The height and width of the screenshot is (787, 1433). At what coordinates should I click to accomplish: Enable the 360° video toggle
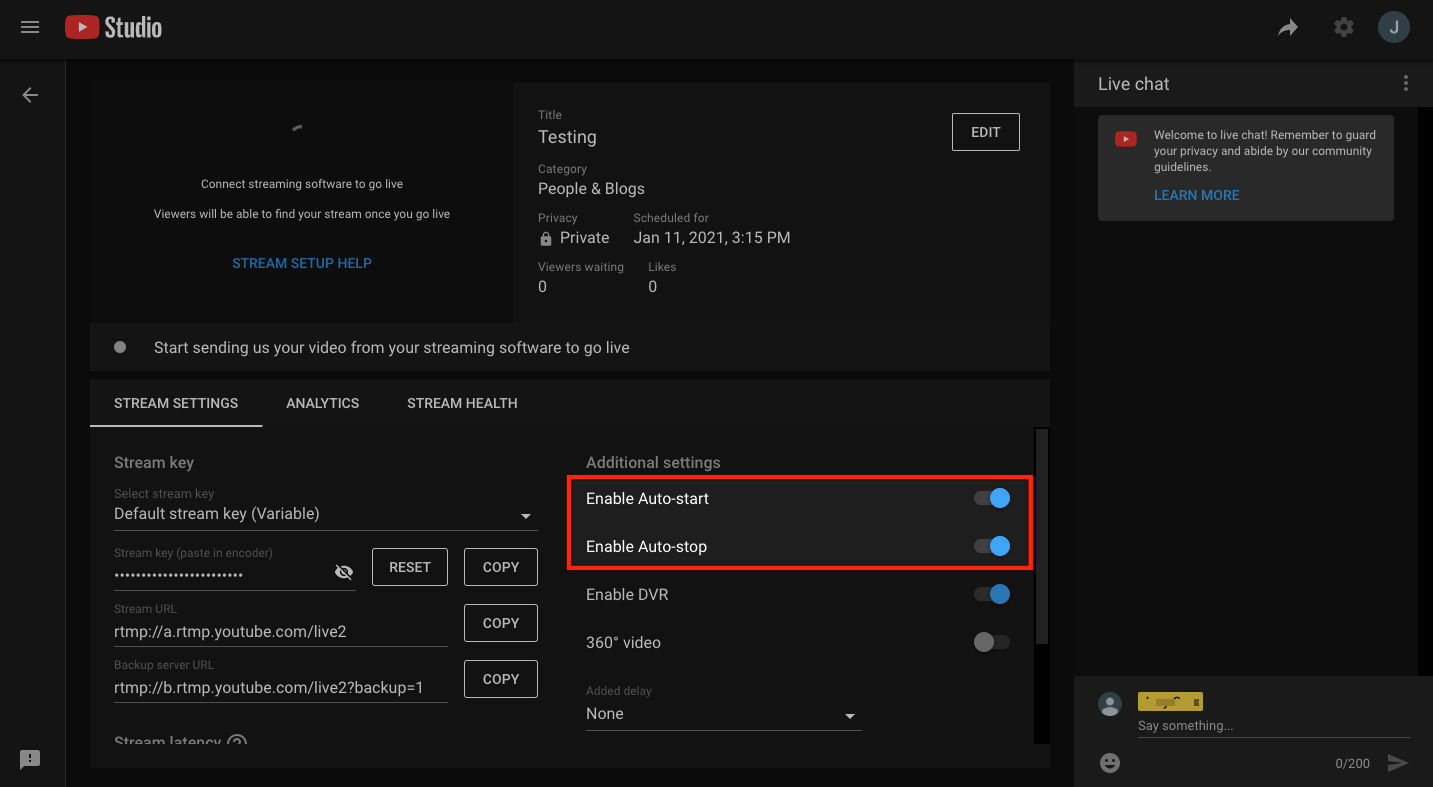[991, 642]
